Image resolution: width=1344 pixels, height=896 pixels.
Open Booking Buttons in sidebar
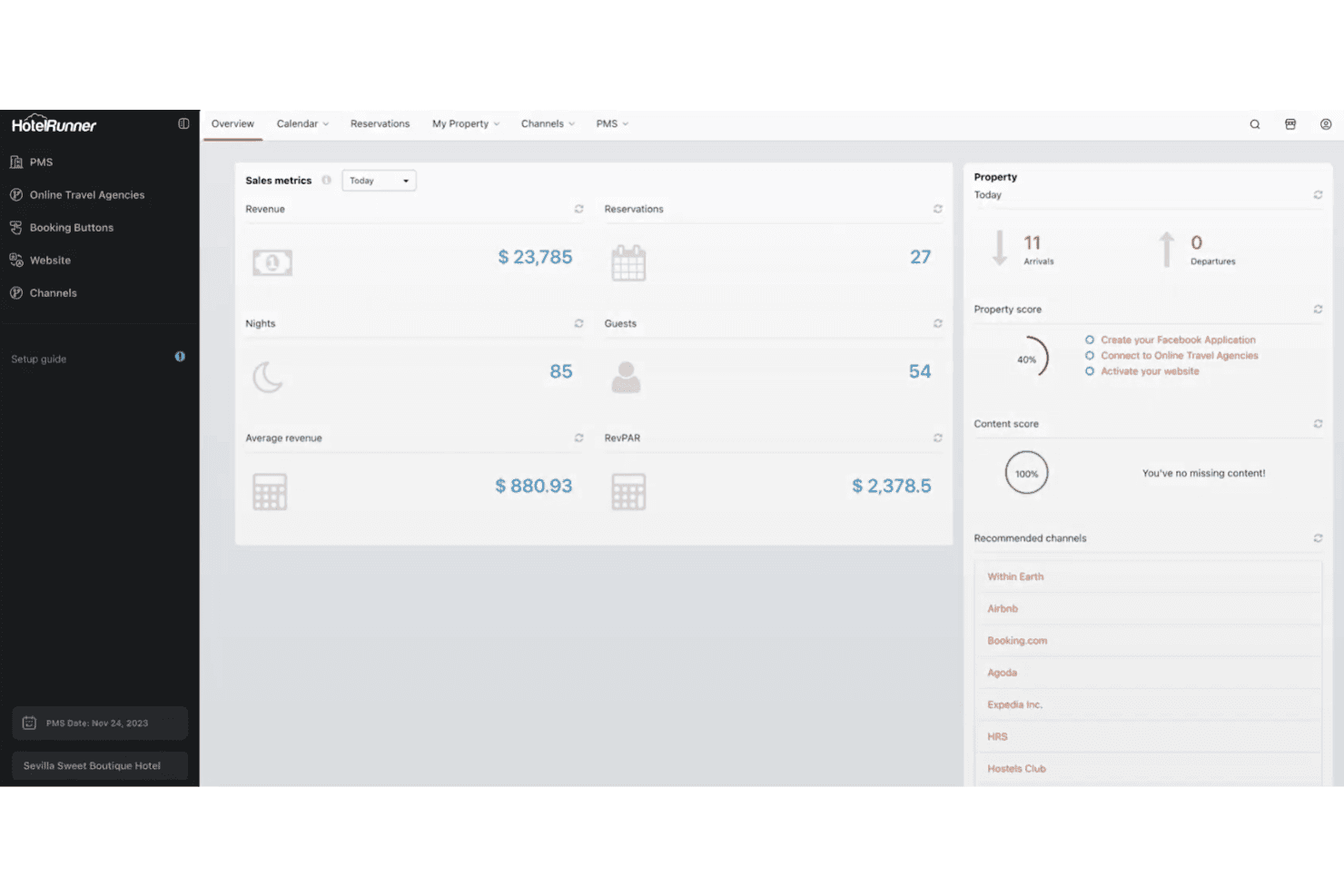(62, 227)
